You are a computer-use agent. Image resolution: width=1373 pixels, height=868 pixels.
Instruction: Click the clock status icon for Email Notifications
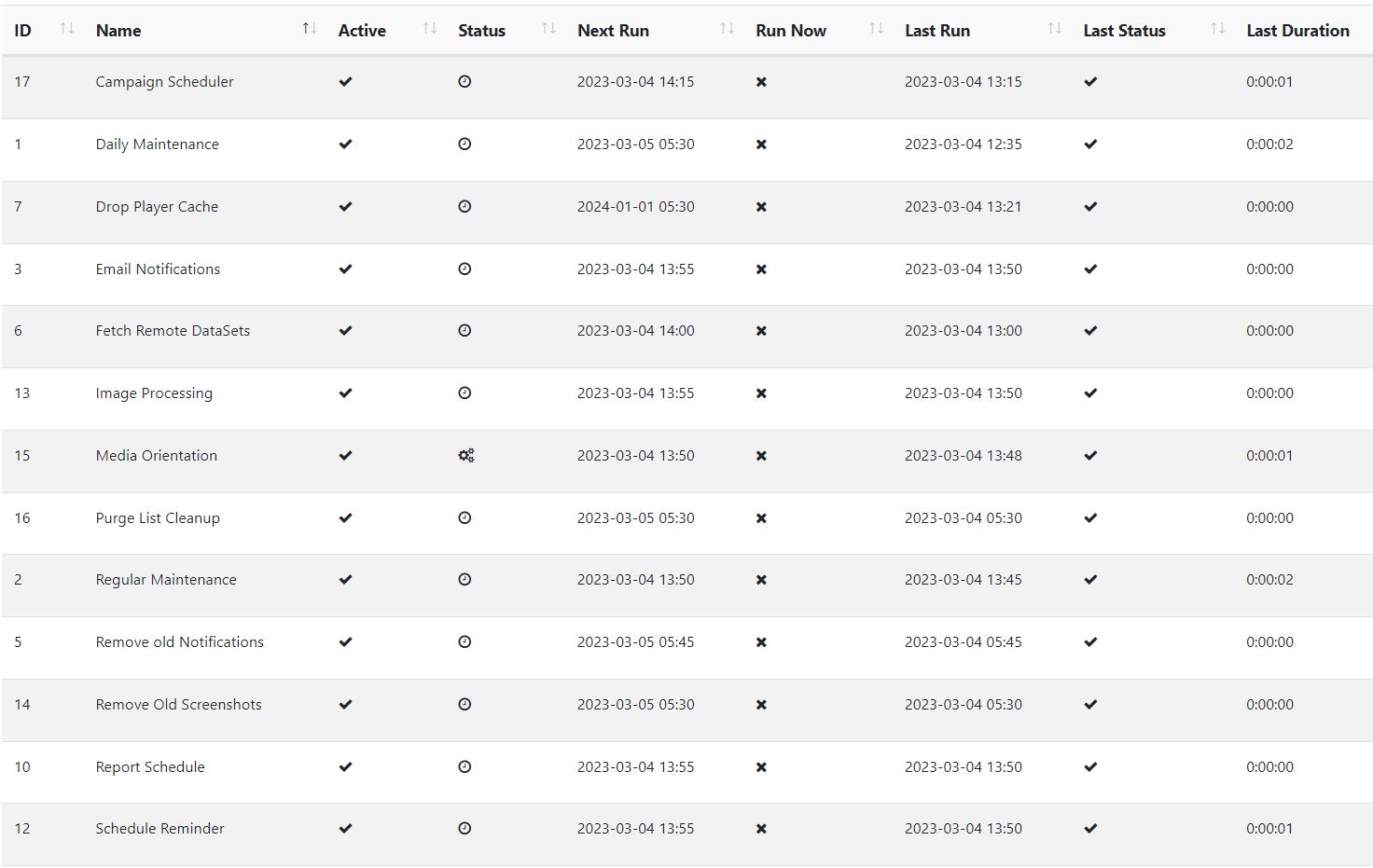pos(465,269)
